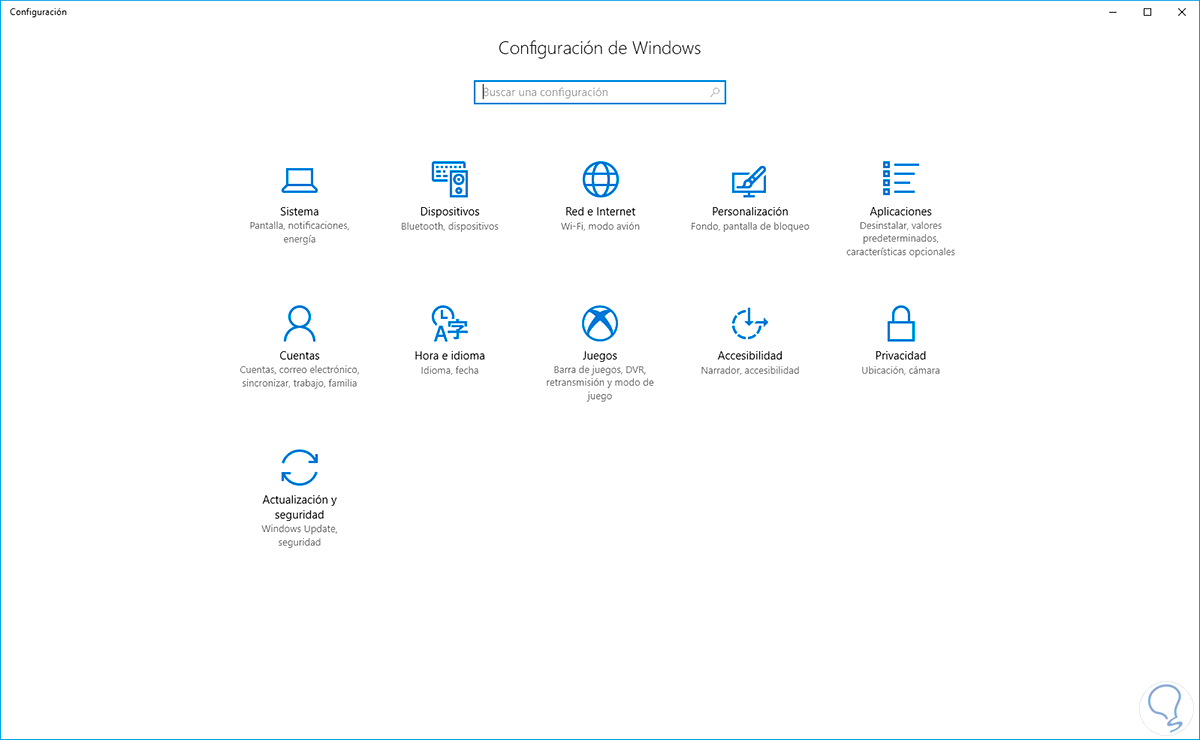
Task: Open the Personalización paintbrush icon
Action: tap(750, 180)
